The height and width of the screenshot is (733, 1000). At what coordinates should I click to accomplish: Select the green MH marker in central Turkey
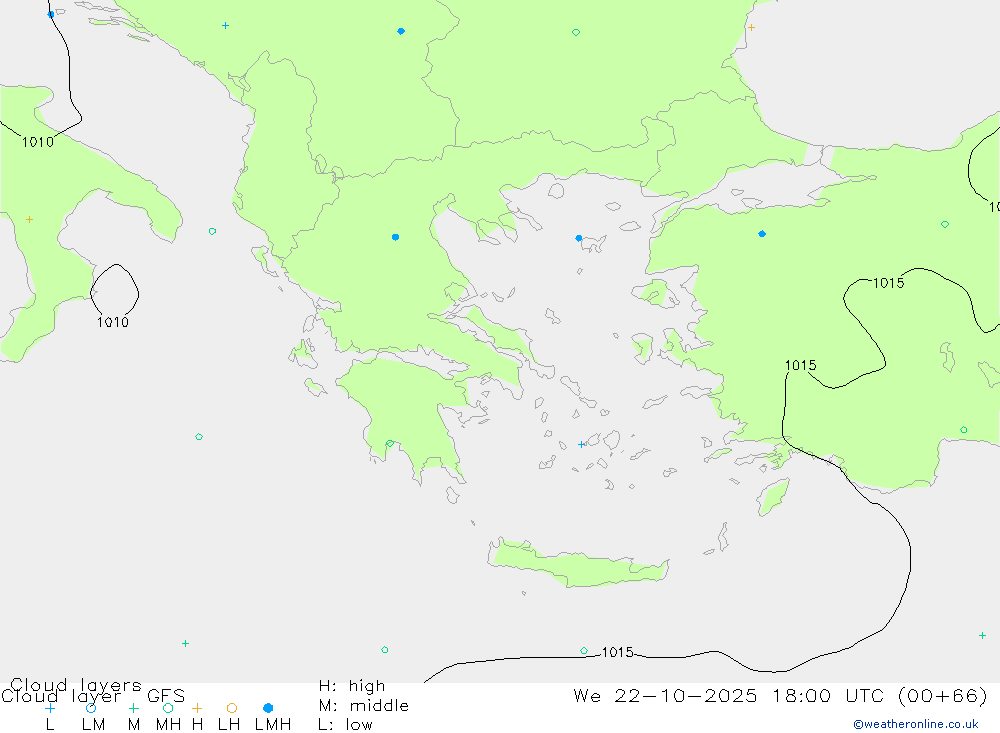coord(945,225)
